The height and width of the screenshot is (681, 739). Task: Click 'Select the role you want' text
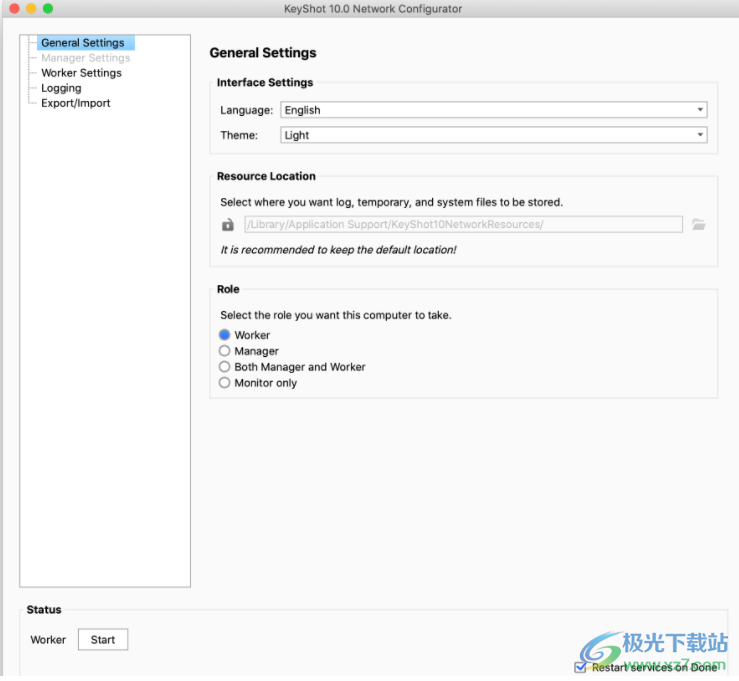336,315
